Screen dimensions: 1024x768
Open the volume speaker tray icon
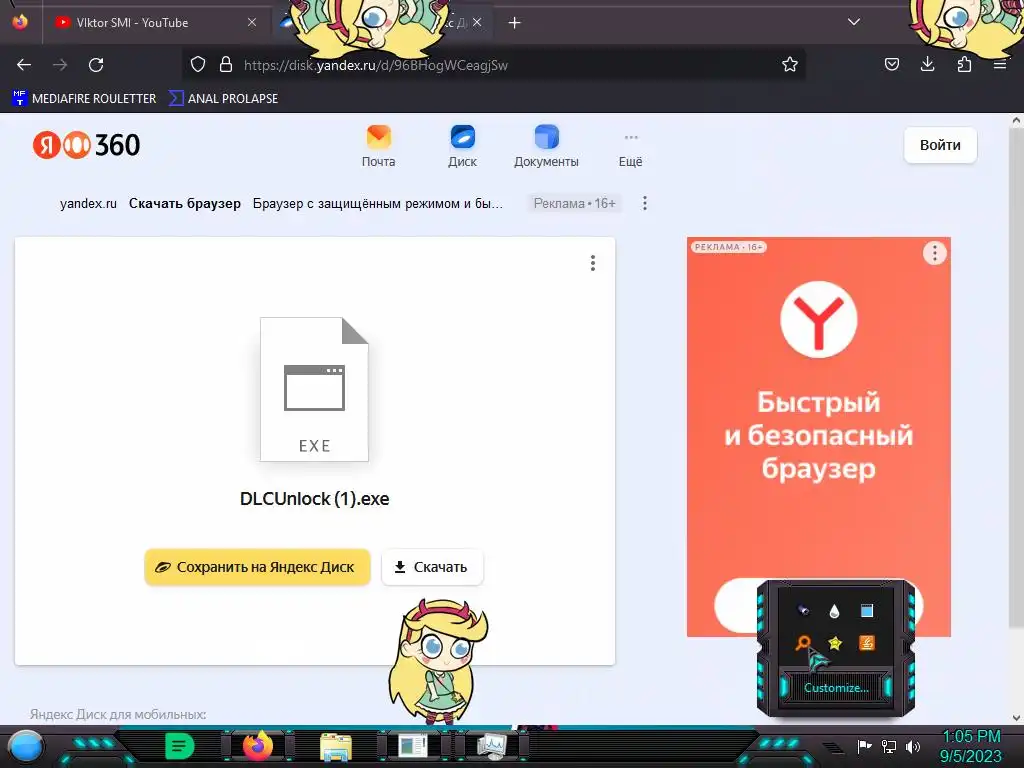(x=913, y=746)
